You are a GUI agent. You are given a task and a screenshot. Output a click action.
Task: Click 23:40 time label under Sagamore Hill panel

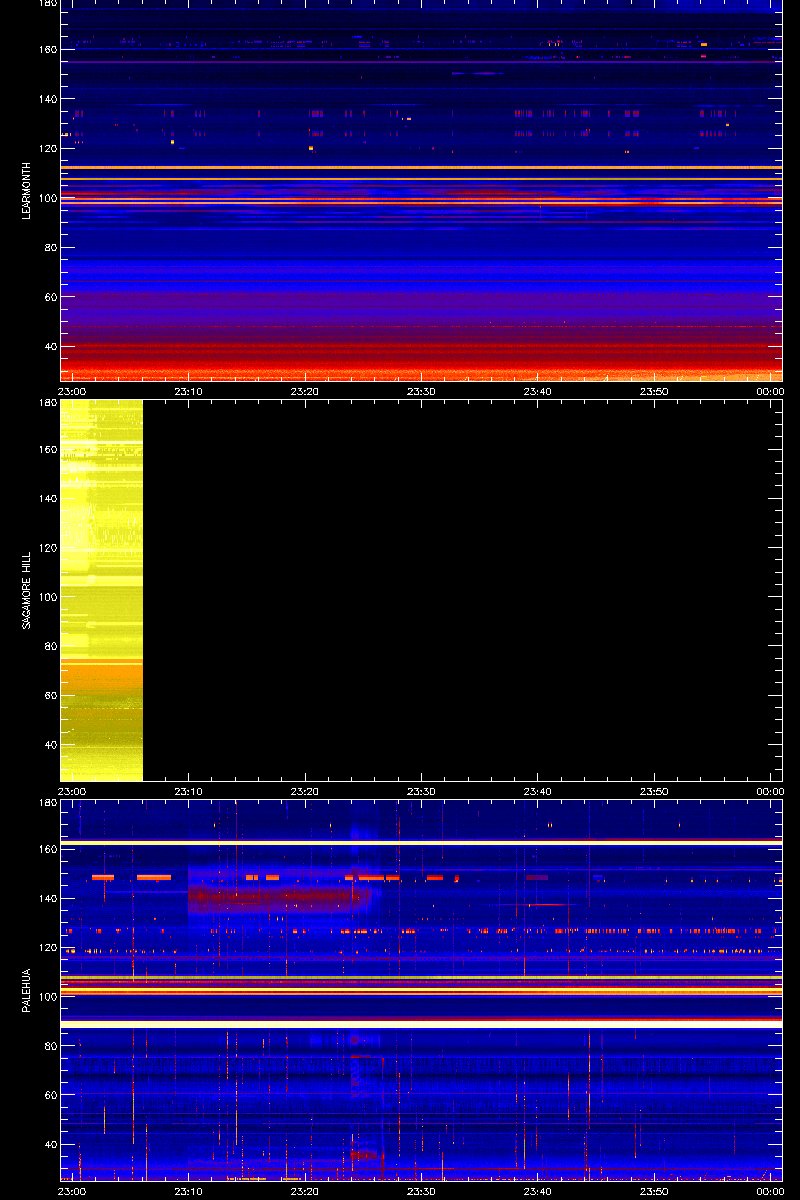coord(537,791)
